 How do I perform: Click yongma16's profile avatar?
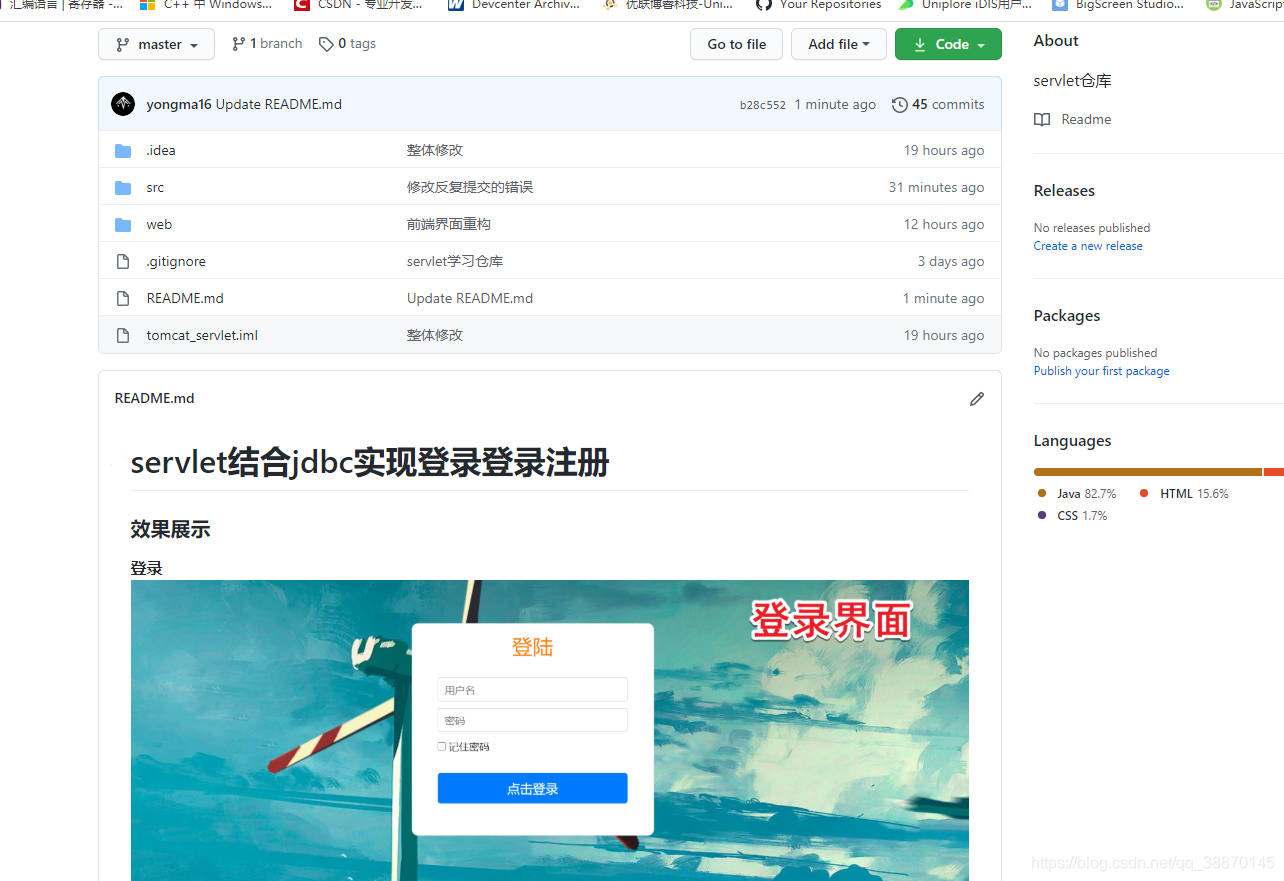tap(122, 104)
